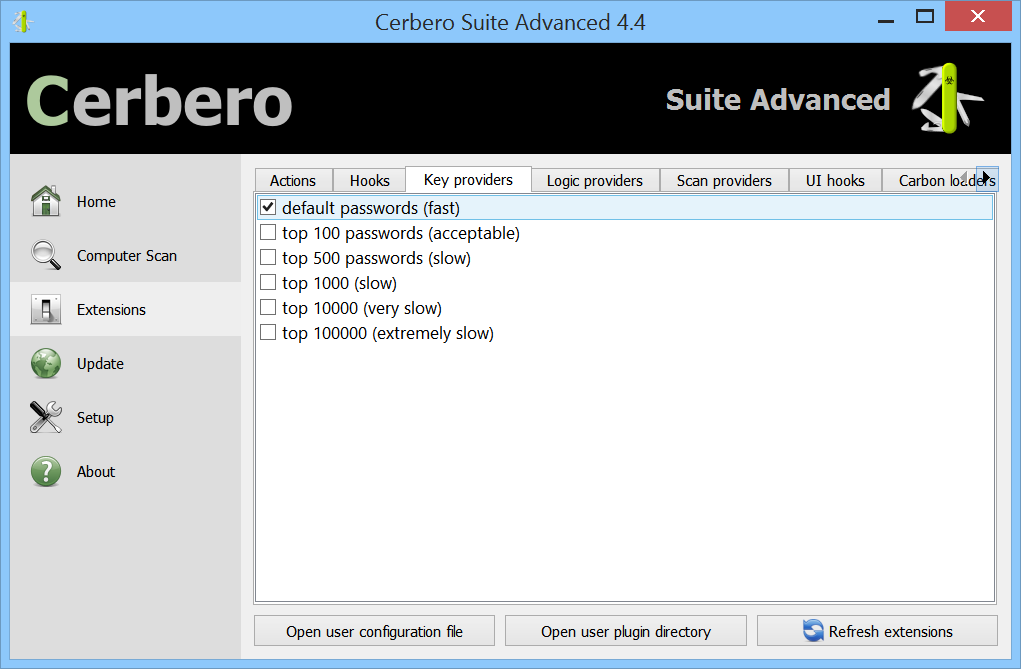
Task: Switch to the Actions tab
Action: 293,180
